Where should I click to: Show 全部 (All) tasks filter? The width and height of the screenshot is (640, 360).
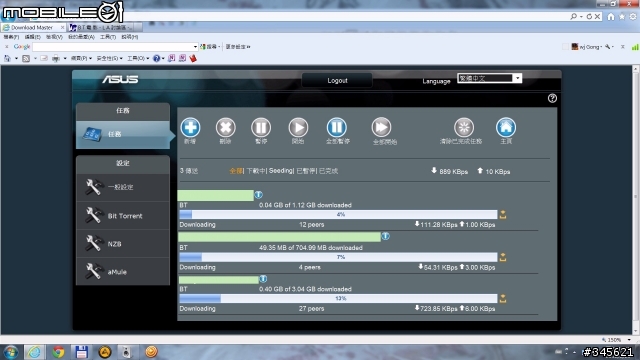[x=236, y=171]
